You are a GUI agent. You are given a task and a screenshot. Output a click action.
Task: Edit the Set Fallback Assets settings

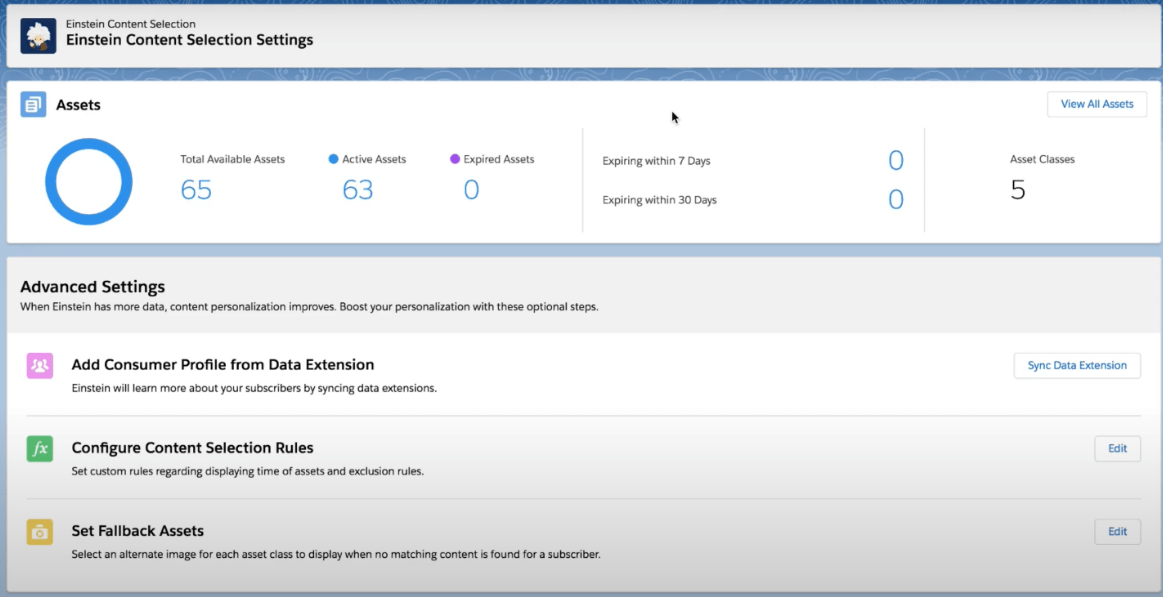[1117, 531]
